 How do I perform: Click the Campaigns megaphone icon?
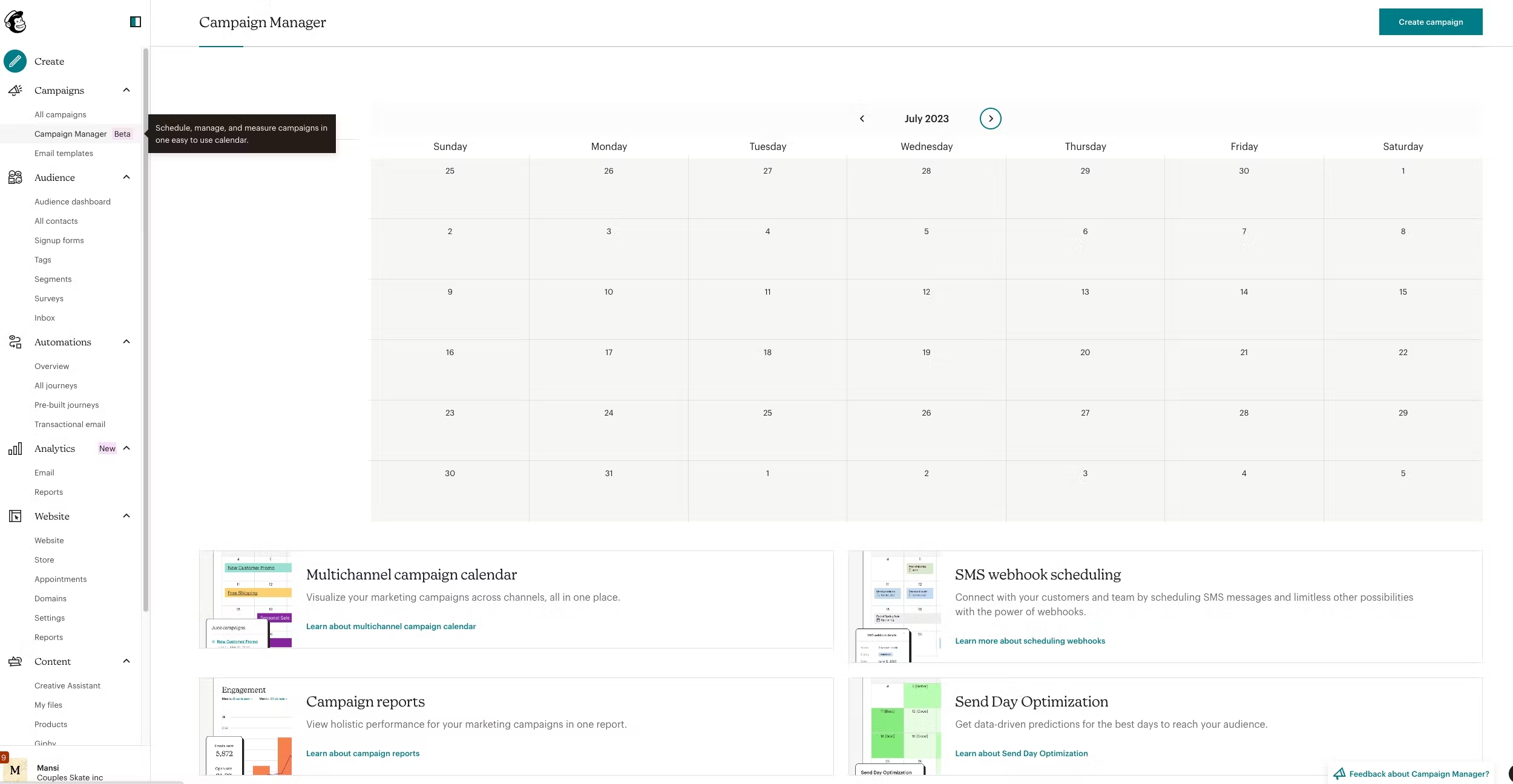coord(15,90)
